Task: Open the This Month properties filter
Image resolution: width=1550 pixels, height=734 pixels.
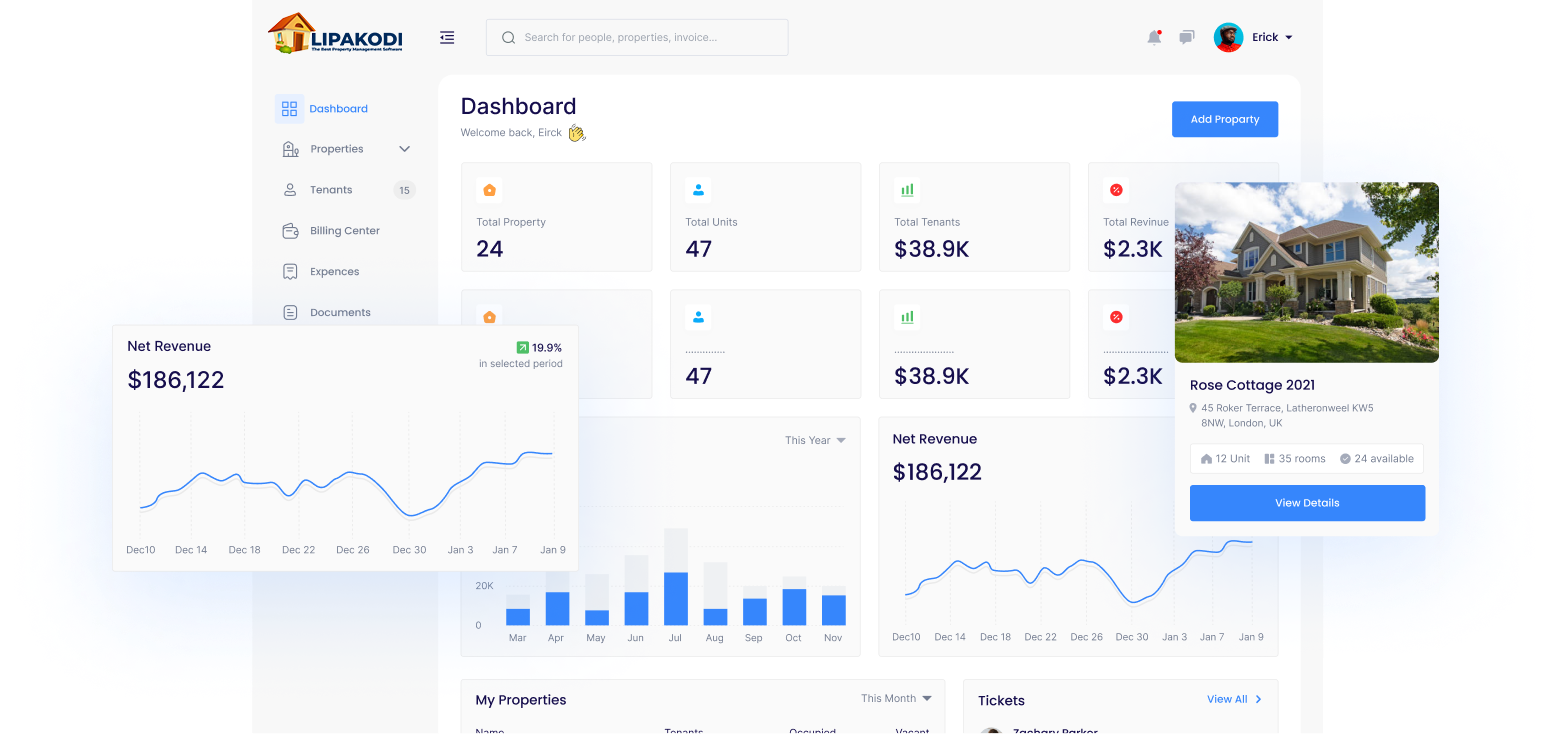Action: pyautogui.click(x=895, y=698)
